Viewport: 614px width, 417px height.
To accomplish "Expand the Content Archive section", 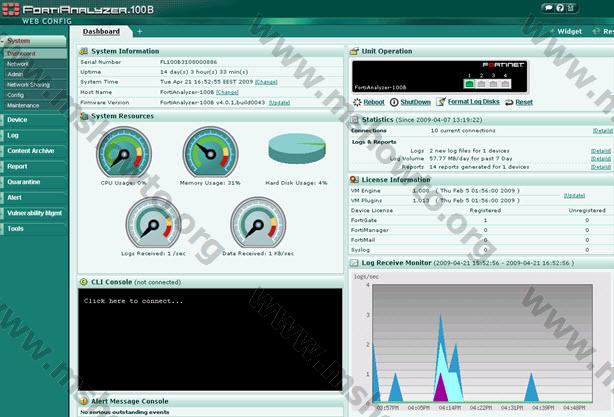I will pyautogui.click(x=33, y=151).
